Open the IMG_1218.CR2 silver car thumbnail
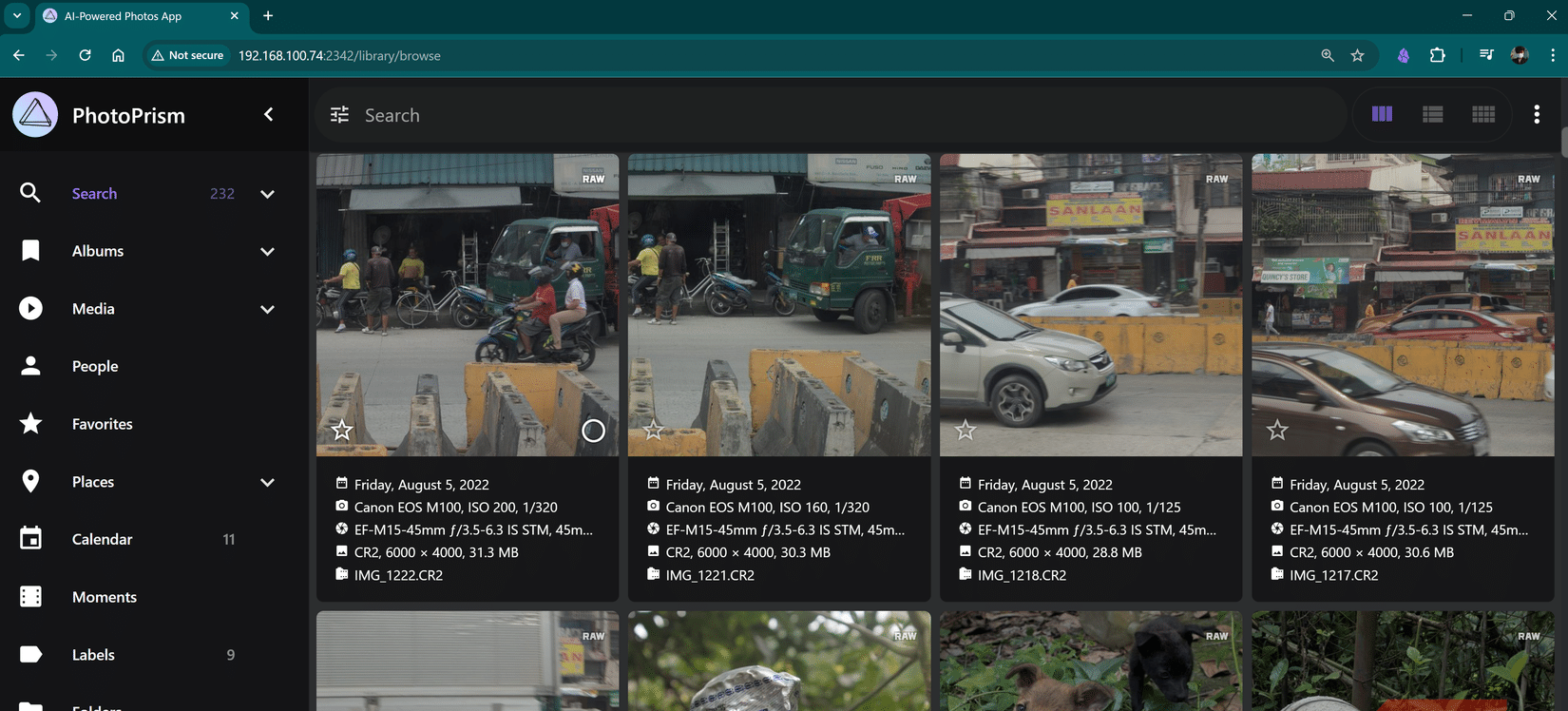Screen dimensions: 1568x711 coord(1091,305)
